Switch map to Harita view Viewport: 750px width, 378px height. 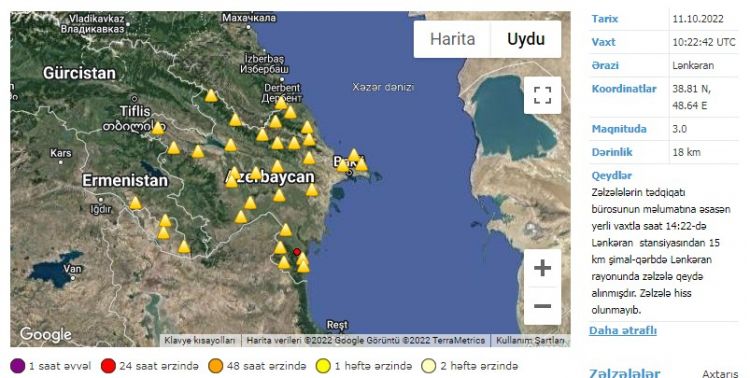point(452,39)
